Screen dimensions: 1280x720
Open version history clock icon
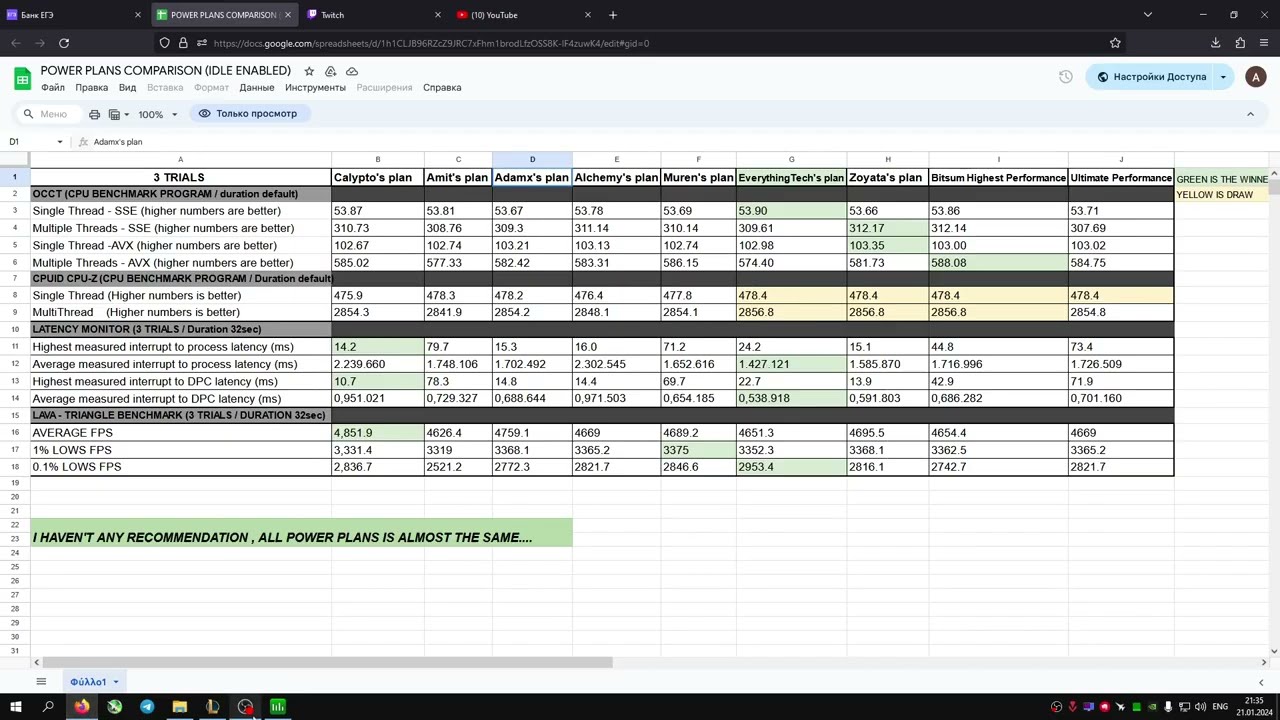1066,77
